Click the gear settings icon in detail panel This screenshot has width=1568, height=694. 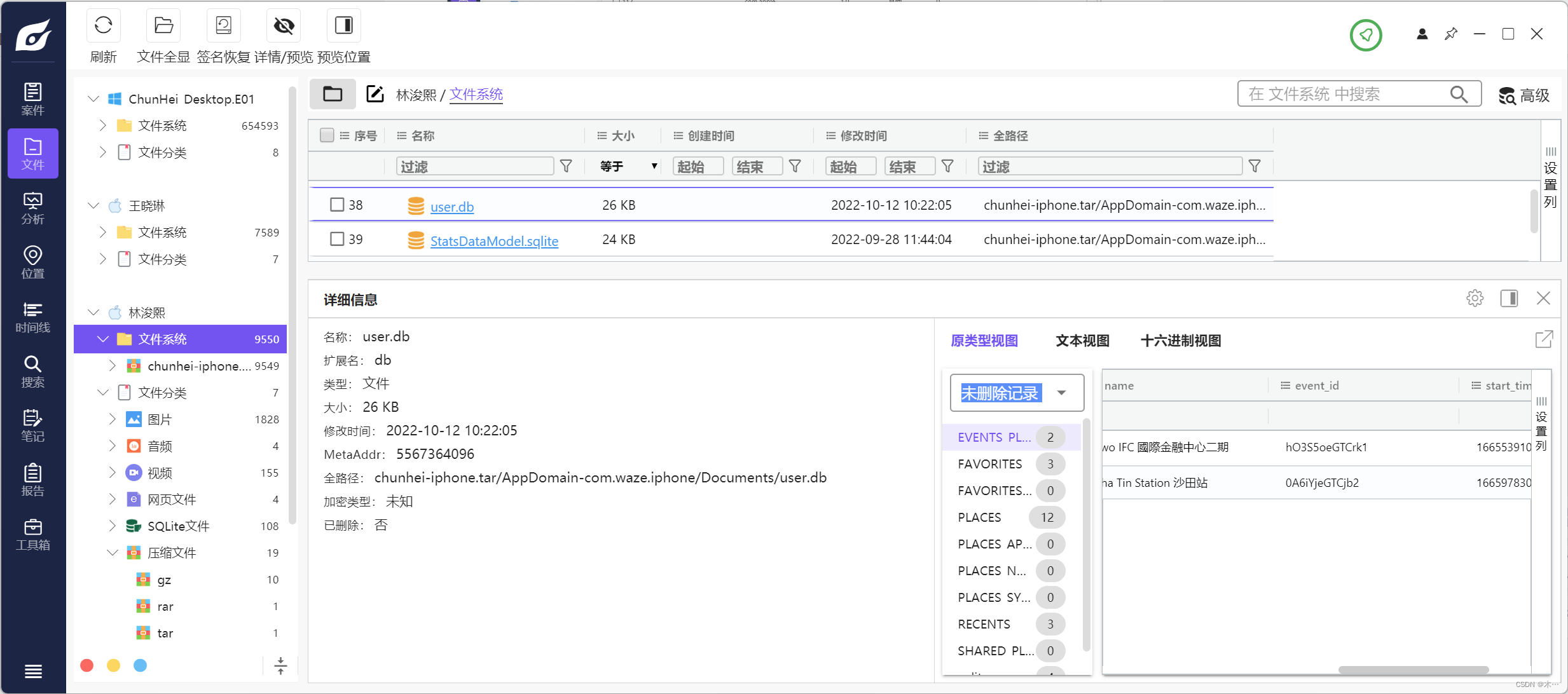pos(1475,298)
